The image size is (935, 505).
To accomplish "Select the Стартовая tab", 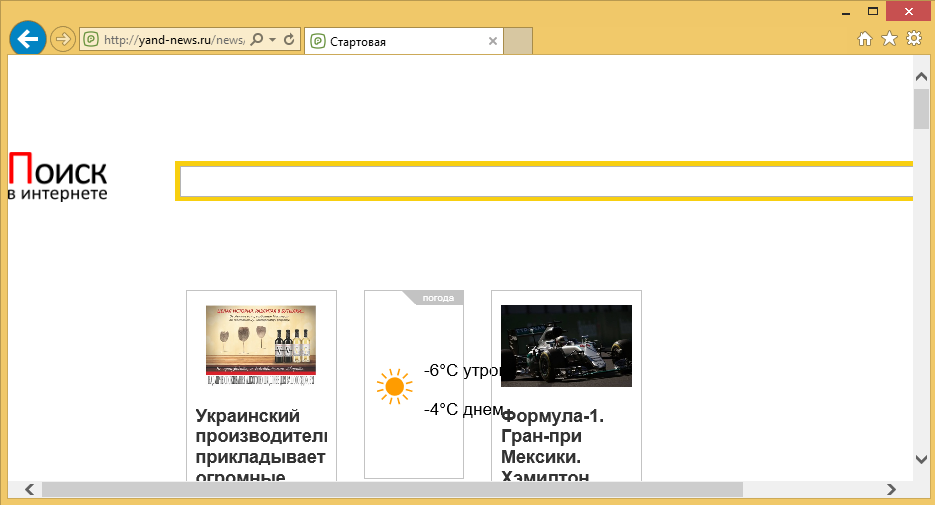I will [404, 41].
